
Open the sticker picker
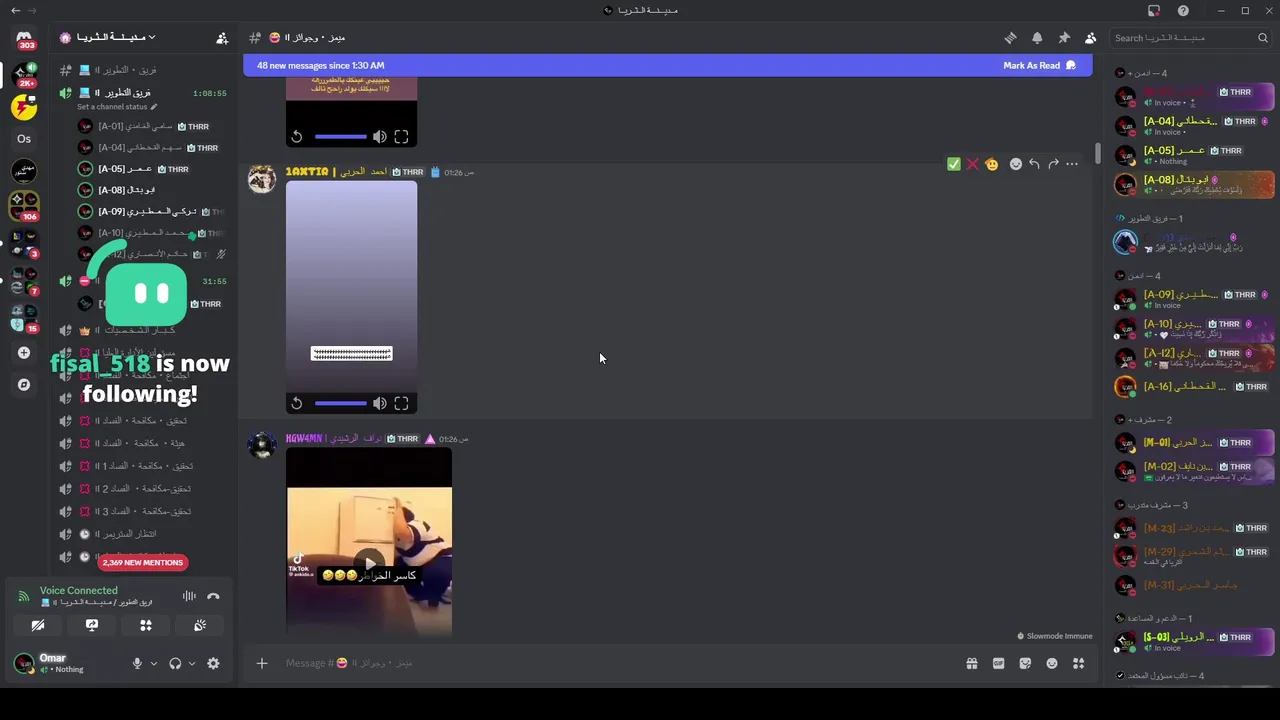click(x=1025, y=663)
